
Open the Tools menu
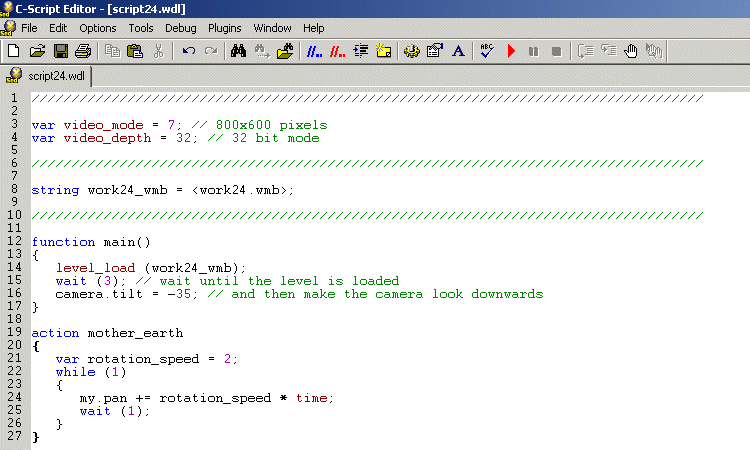(x=141, y=28)
